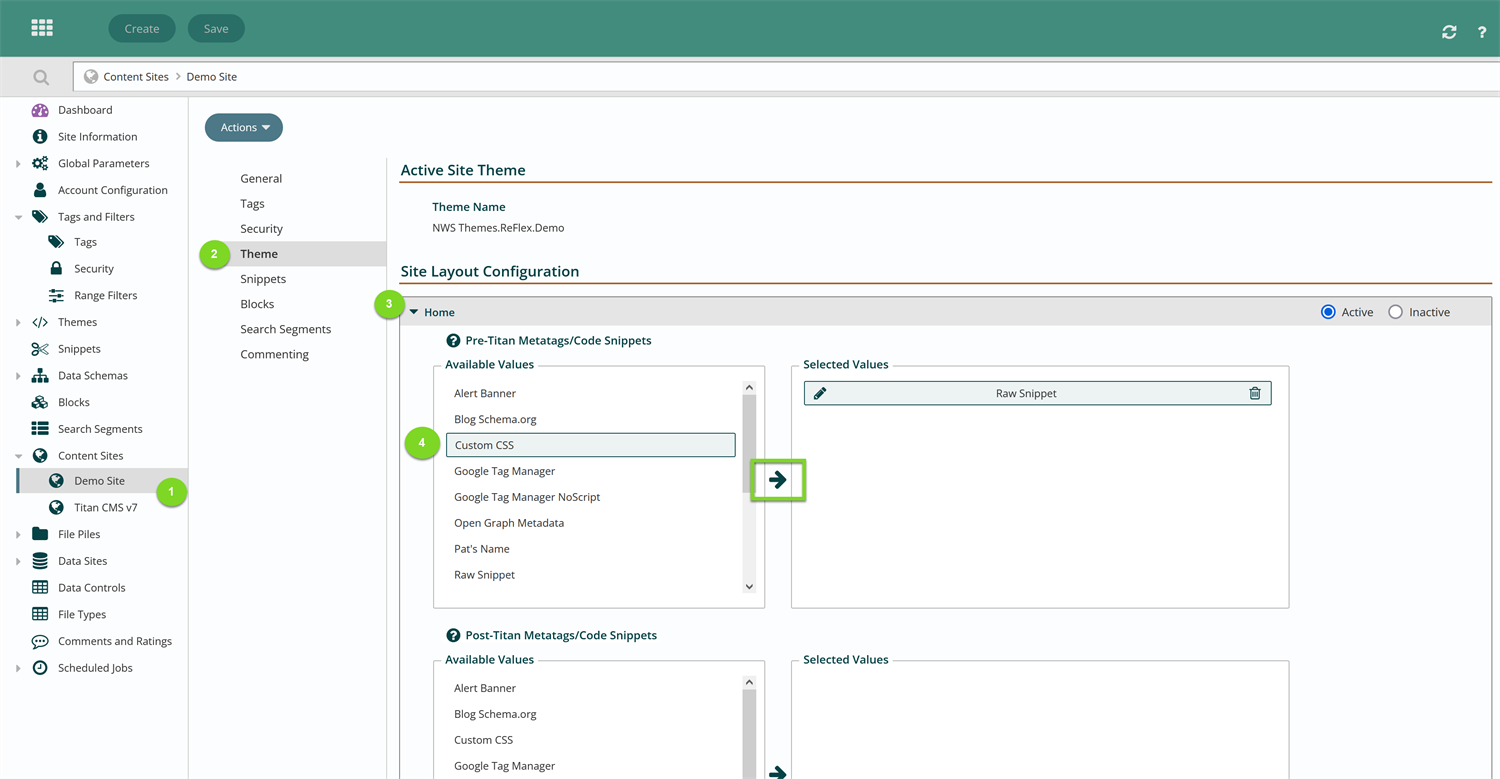The height and width of the screenshot is (779, 1500).
Task: Select Tags and Filters sidebar item
Action: [96, 217]
